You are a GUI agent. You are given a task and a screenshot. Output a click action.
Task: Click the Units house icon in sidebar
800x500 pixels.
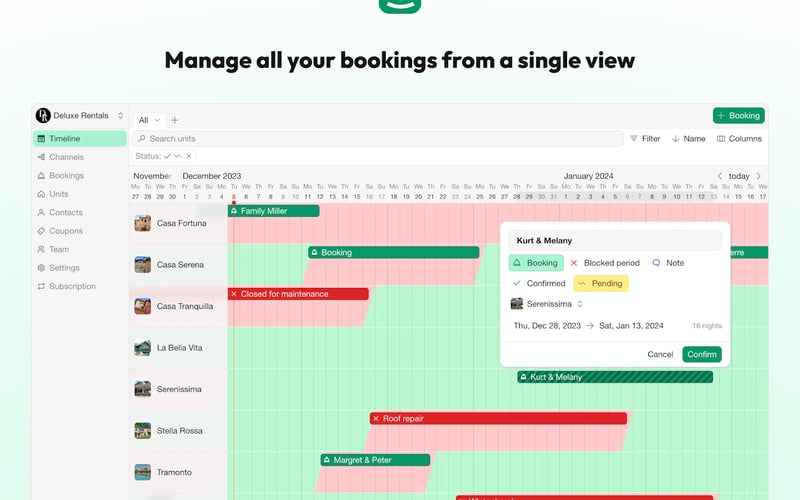(x=41, y=194)
